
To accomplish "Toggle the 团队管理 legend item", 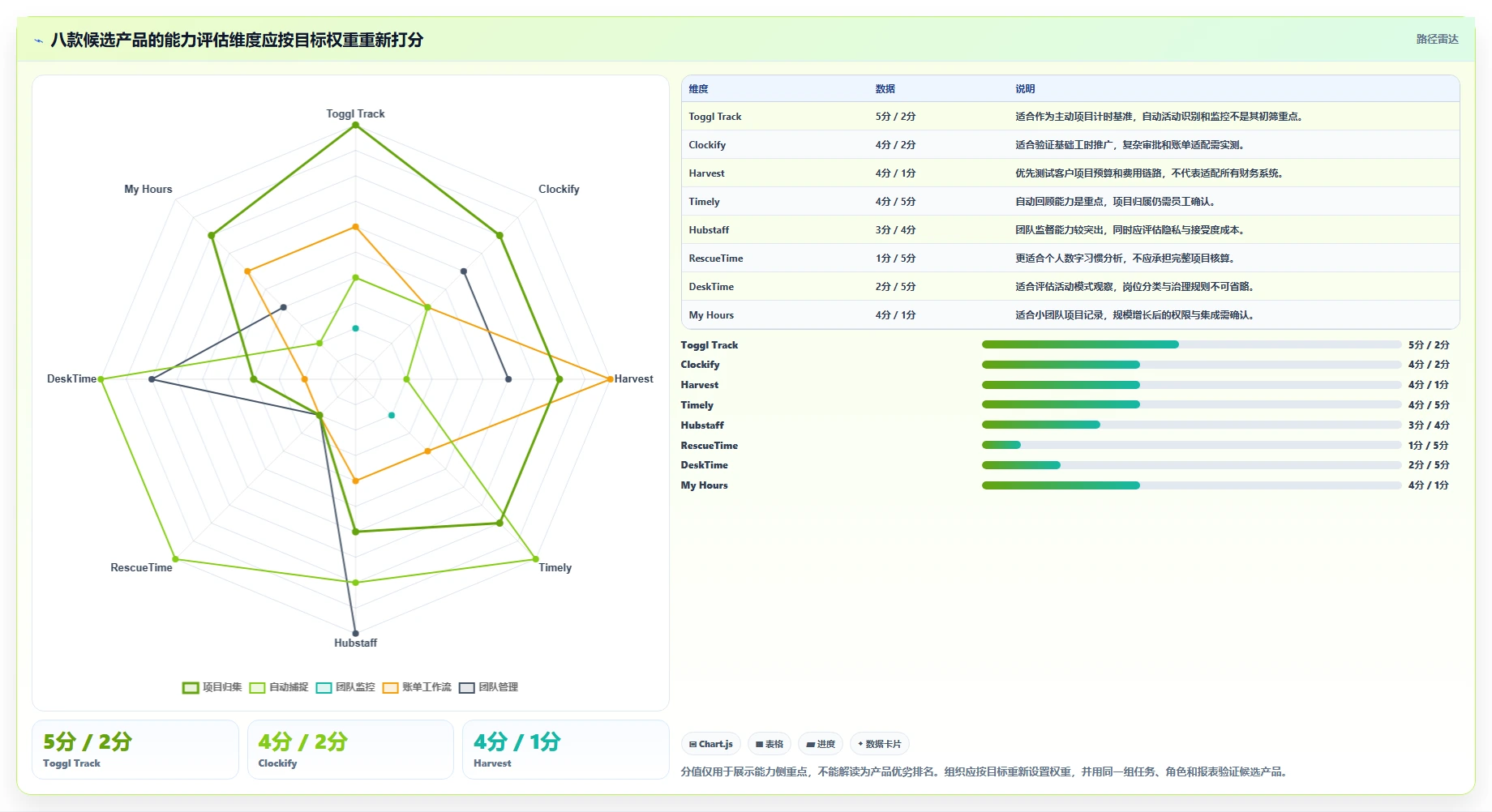I will pos(488,687).
